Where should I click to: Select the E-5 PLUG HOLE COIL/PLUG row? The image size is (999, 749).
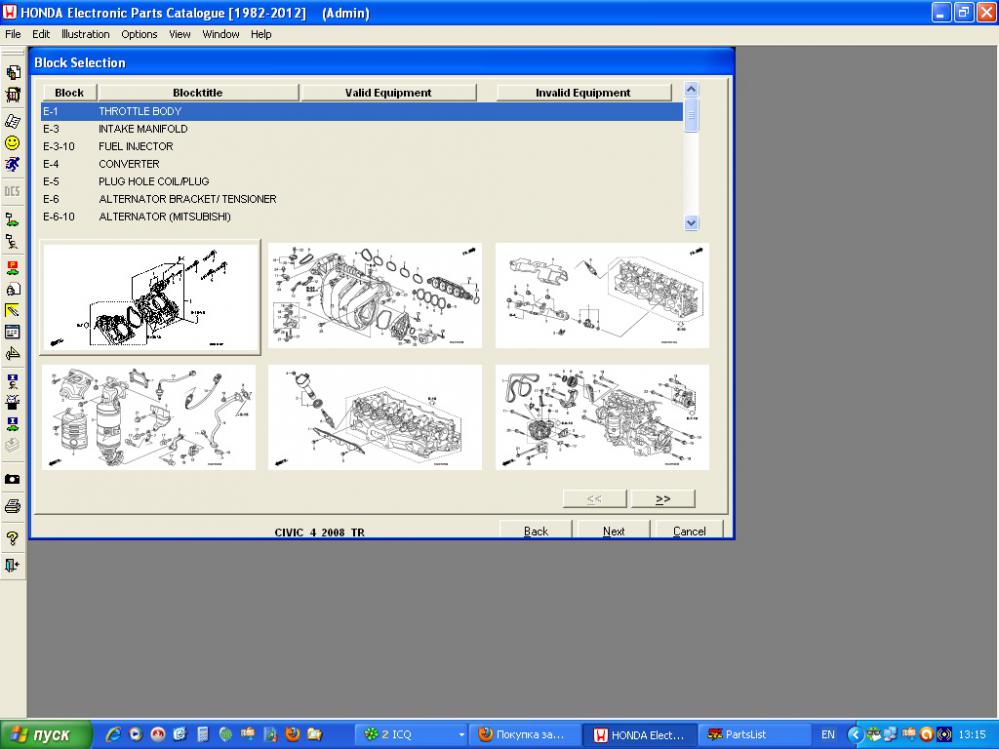pos(362,182)
